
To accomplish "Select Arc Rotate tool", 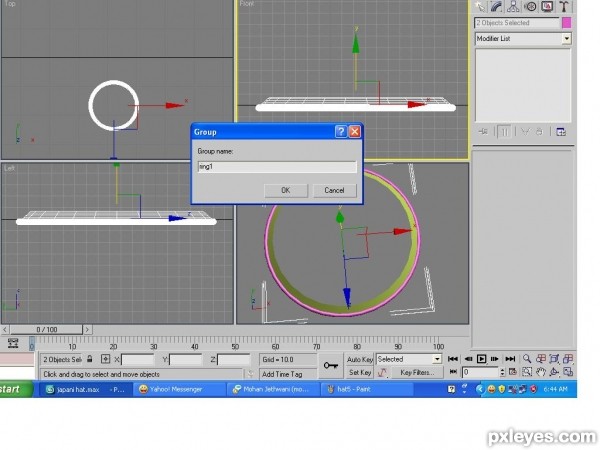I will (x=554, y=372).
